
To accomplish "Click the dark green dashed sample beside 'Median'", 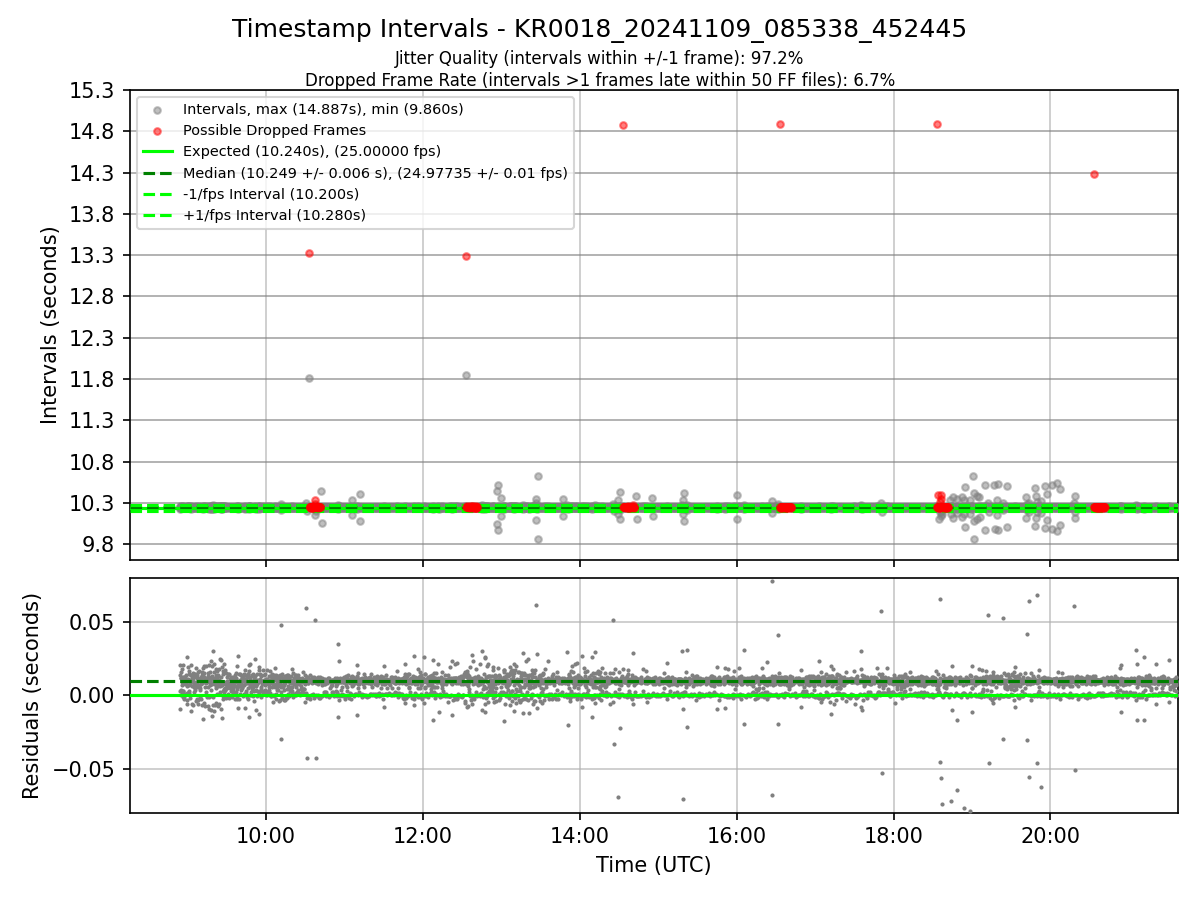I will pyautogui.click(x=157, y=173).
